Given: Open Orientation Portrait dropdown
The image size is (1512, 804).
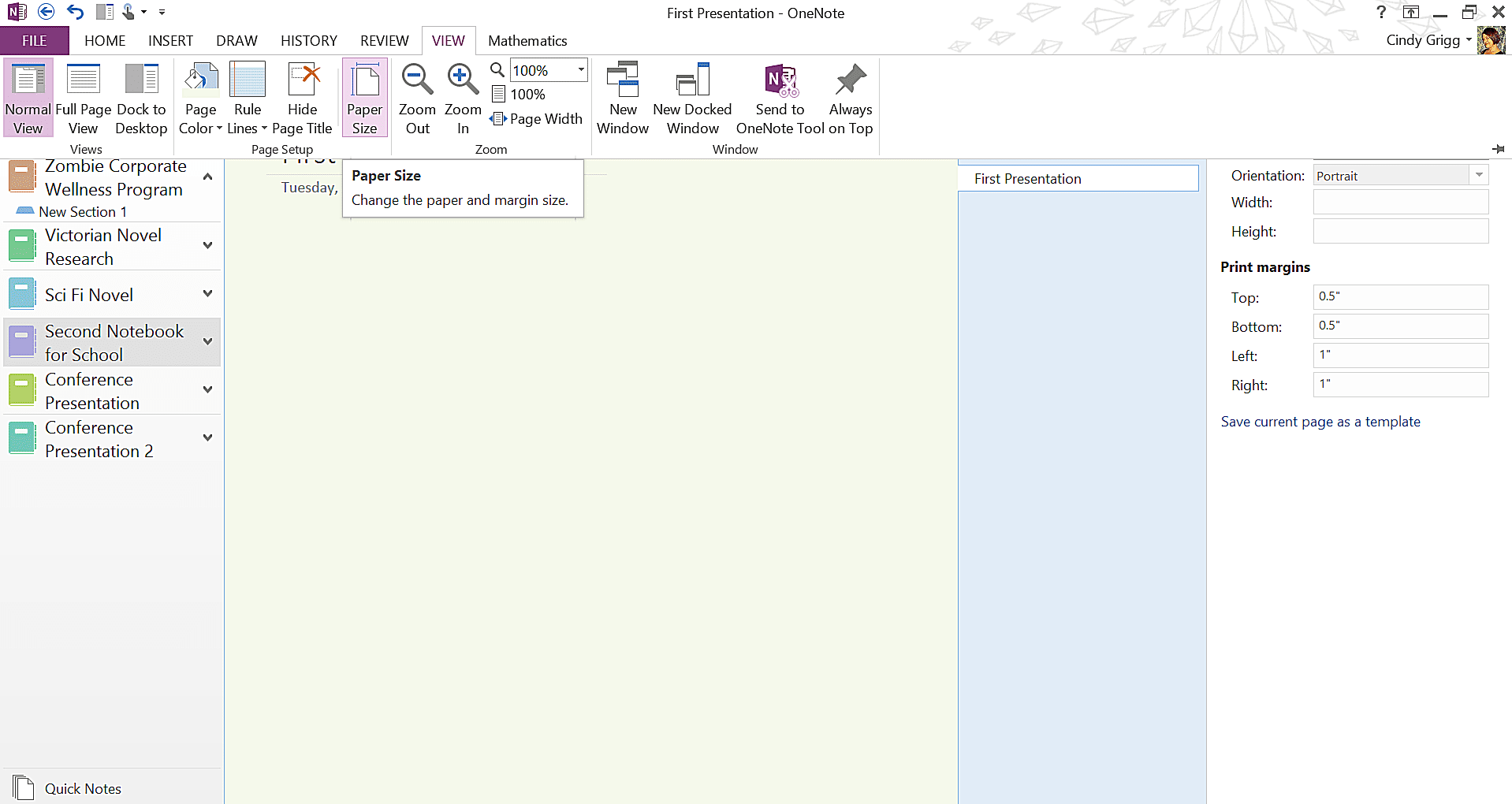Looking at the screenshot, I should click(x=1479, y=175).
